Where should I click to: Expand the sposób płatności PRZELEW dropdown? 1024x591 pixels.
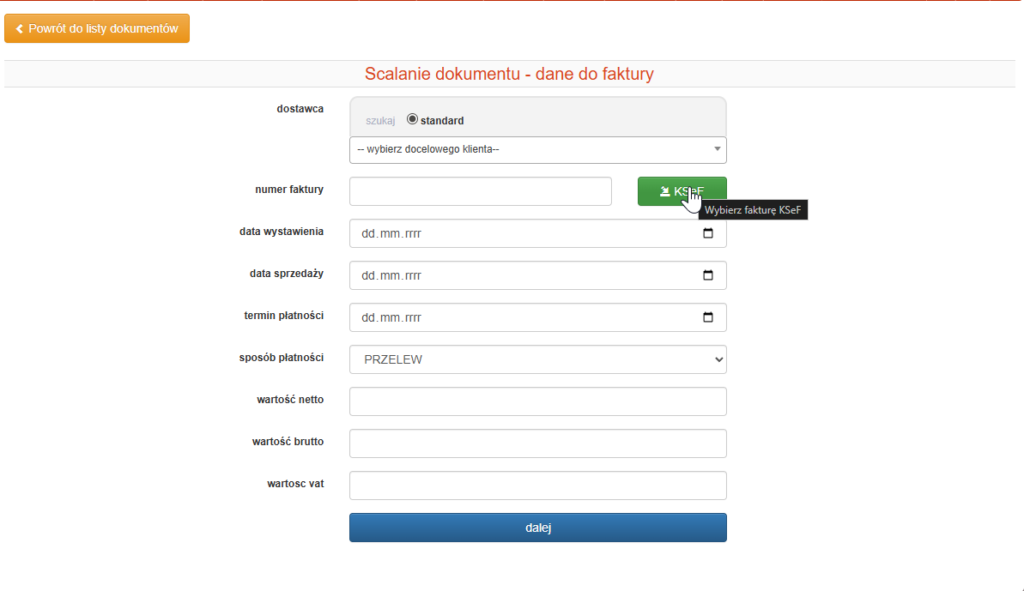pyautogui.click(x=537, y=360)
